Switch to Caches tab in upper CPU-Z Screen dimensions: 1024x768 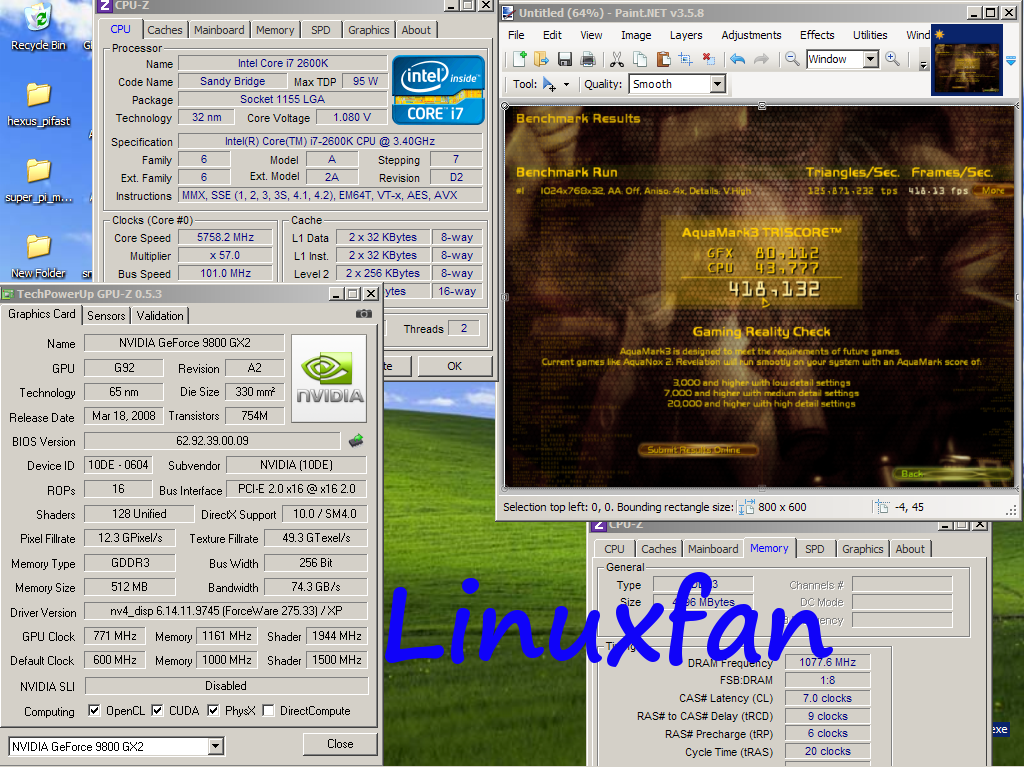(165, 30)
